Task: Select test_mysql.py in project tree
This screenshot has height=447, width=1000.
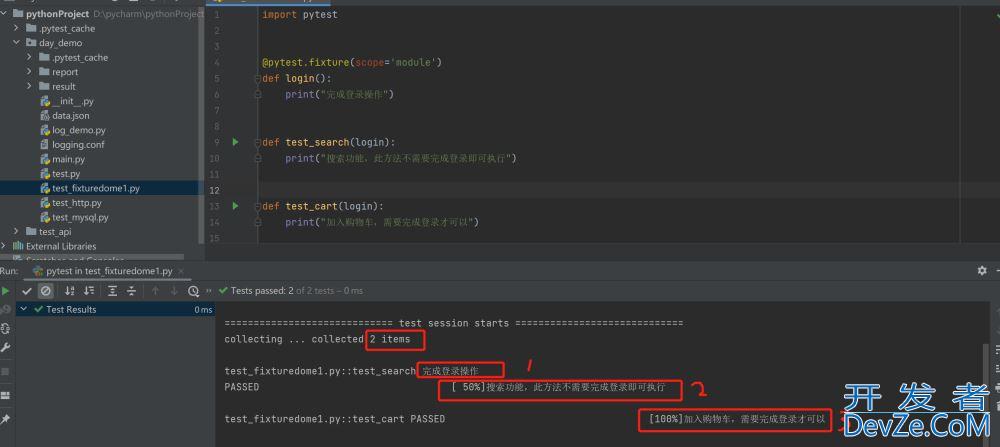Action: coord(80,217)
